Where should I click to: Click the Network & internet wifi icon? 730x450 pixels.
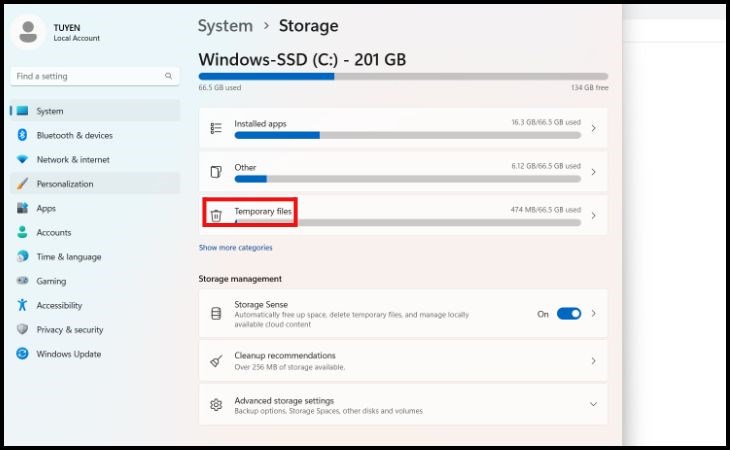pyautogui.click(x=22, y=160)
